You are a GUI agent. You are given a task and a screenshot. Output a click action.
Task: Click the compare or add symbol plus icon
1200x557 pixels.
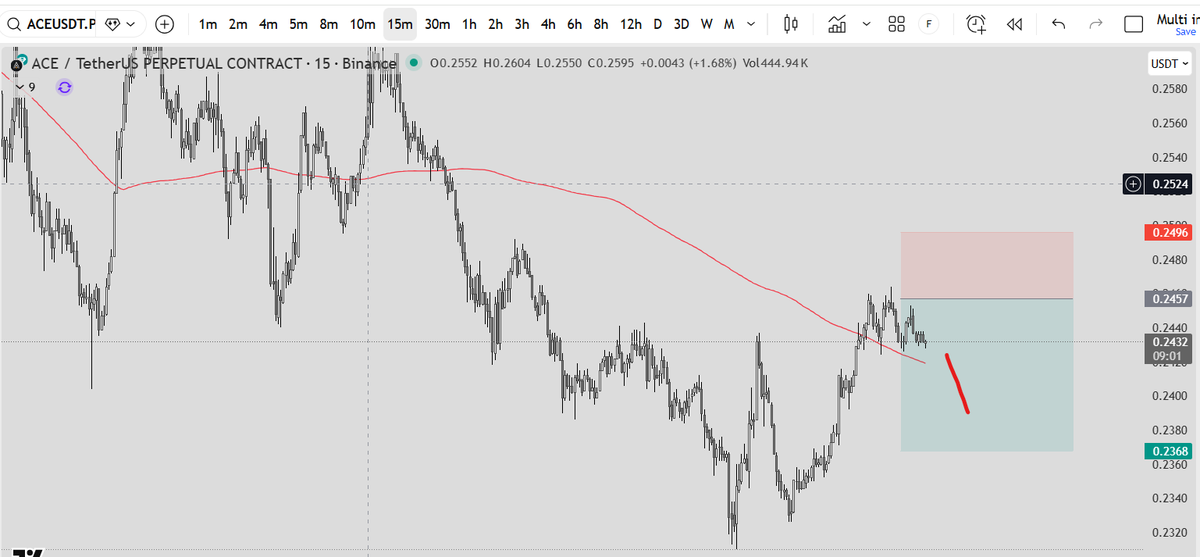pos(165,23)
